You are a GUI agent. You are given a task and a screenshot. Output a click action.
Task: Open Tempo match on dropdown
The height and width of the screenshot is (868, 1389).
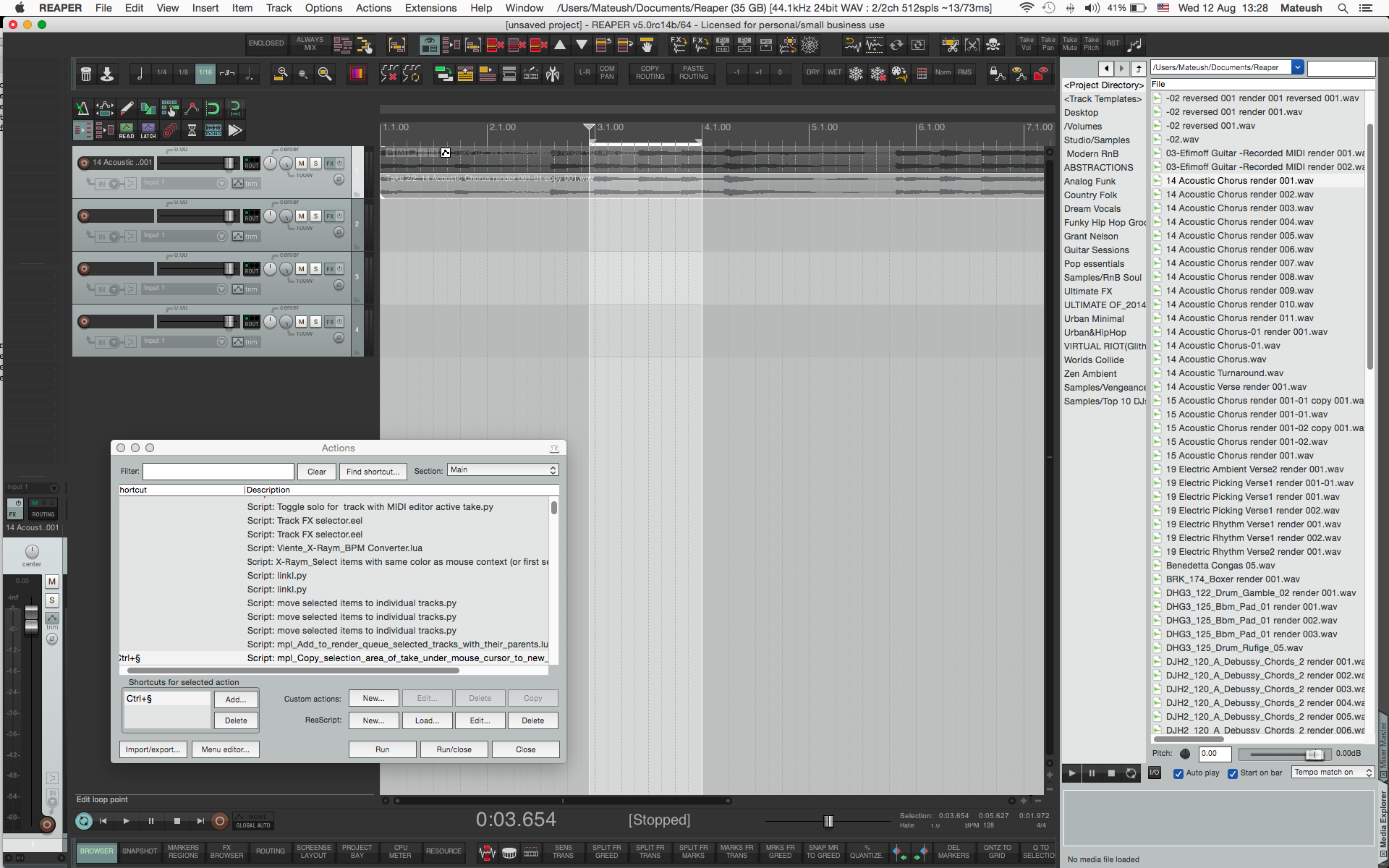click(1333, 773)
